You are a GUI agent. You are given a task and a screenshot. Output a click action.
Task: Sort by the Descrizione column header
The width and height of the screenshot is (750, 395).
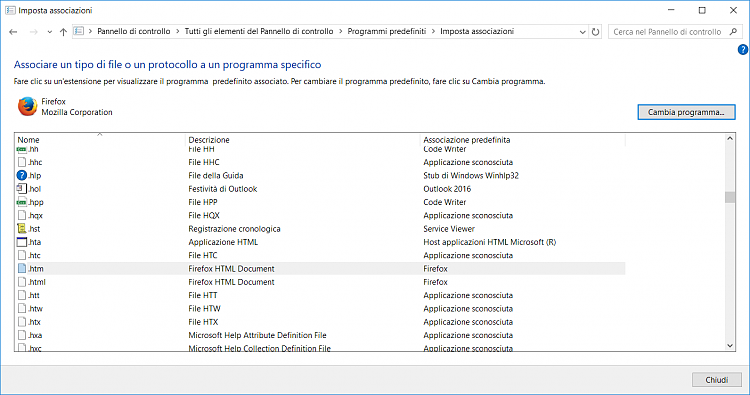(x=302, y=140)
